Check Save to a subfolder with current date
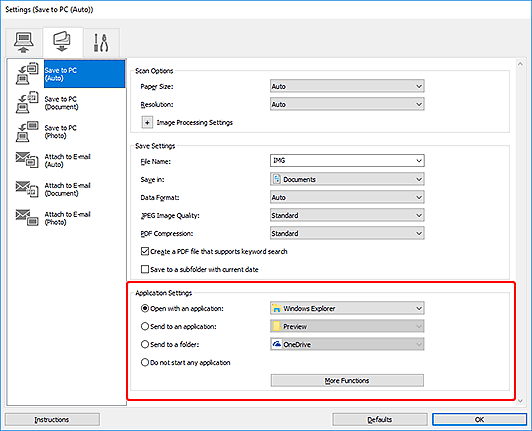The width and height of the screenshot is (532, 431). 145,269
